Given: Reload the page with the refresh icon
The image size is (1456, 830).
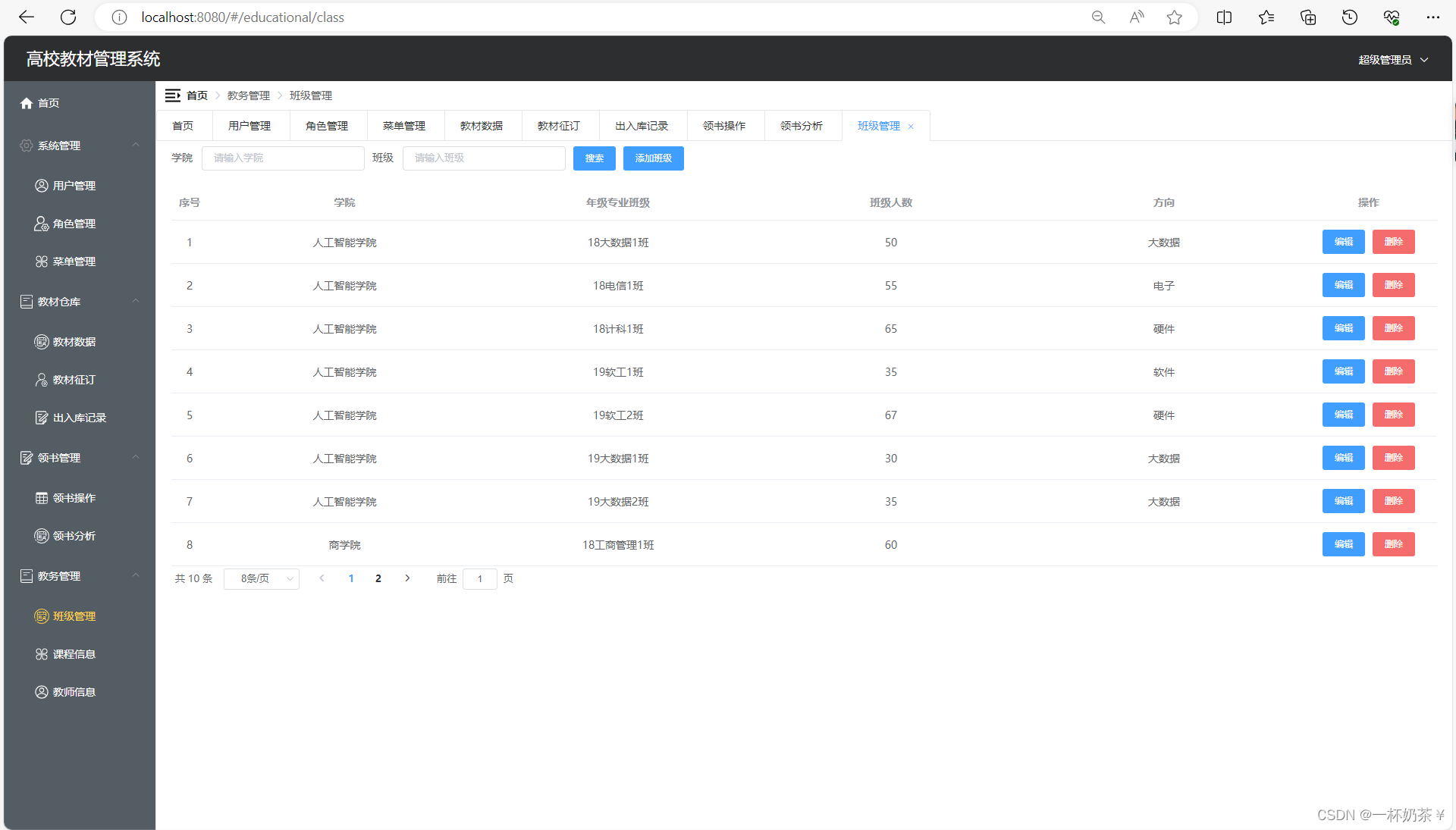Looking at the screenshot, I should pos(68,17).
